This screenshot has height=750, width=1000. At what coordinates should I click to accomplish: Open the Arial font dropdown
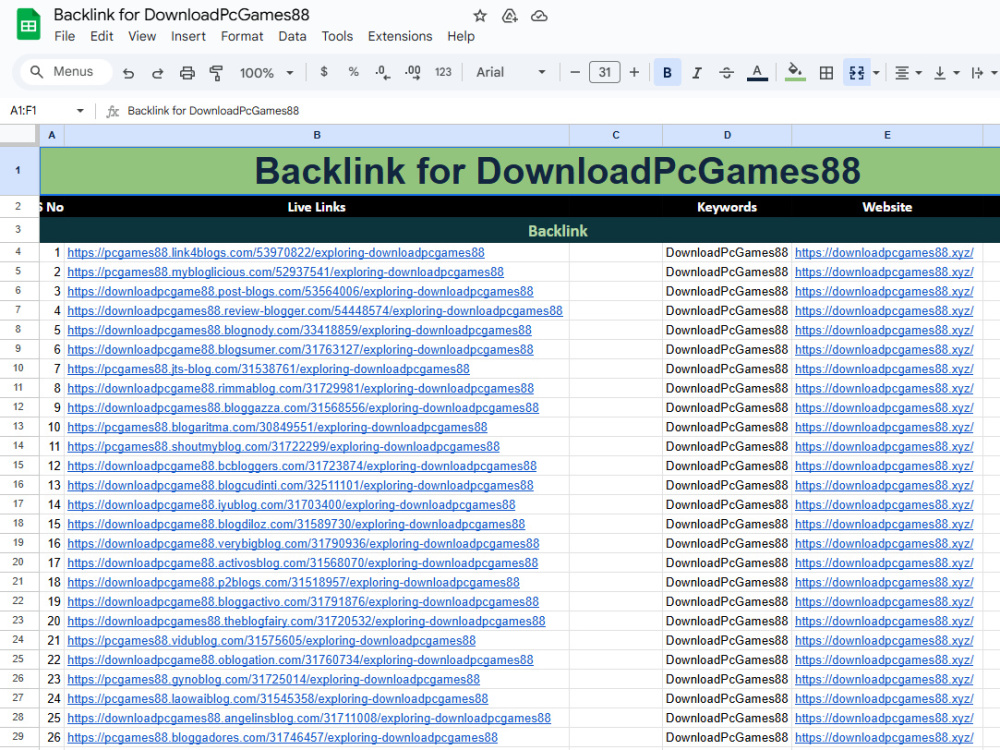pos(510,72)
